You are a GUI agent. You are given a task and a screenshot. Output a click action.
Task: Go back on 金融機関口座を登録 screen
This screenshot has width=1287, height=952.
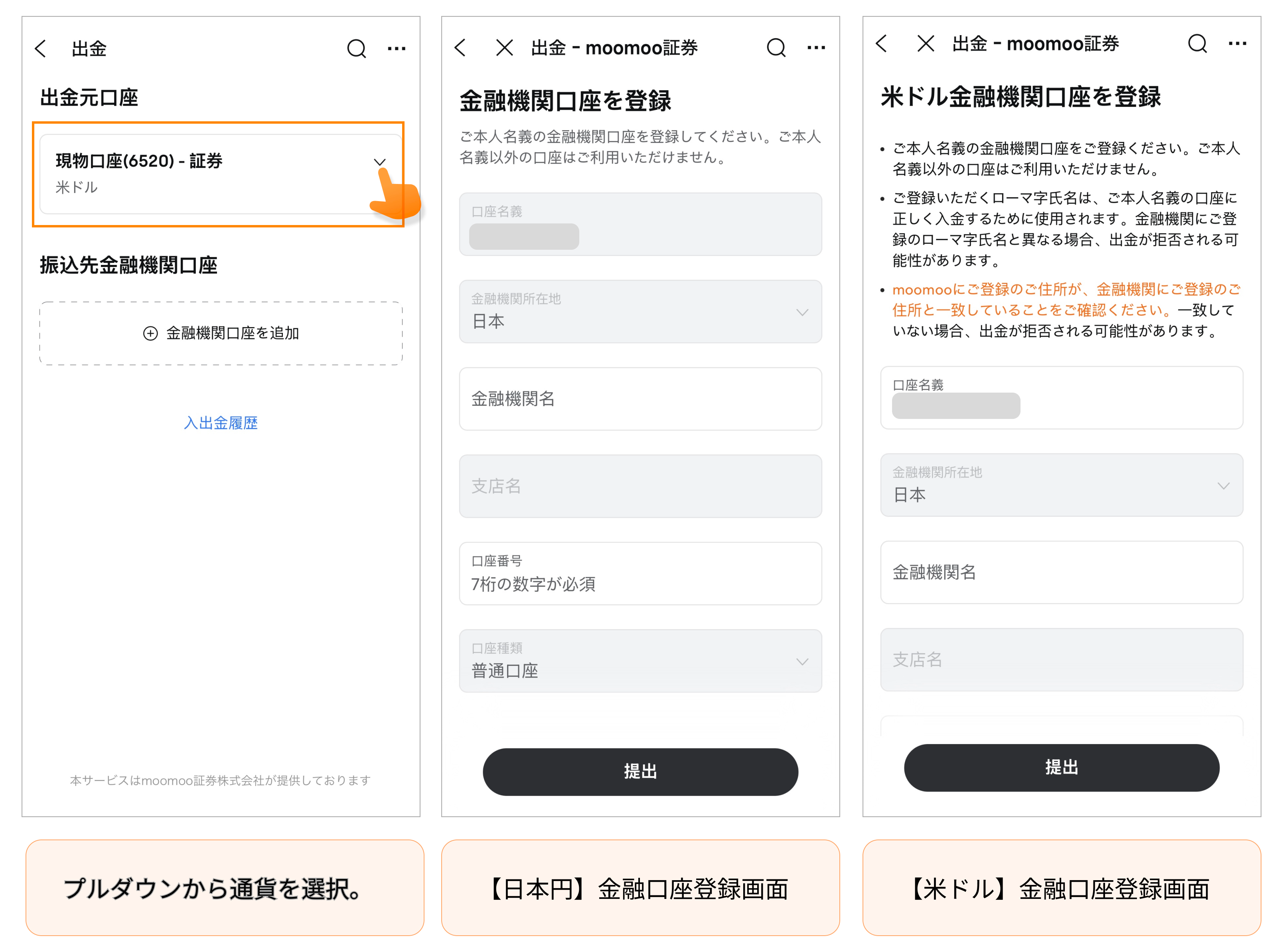point(460,48)
